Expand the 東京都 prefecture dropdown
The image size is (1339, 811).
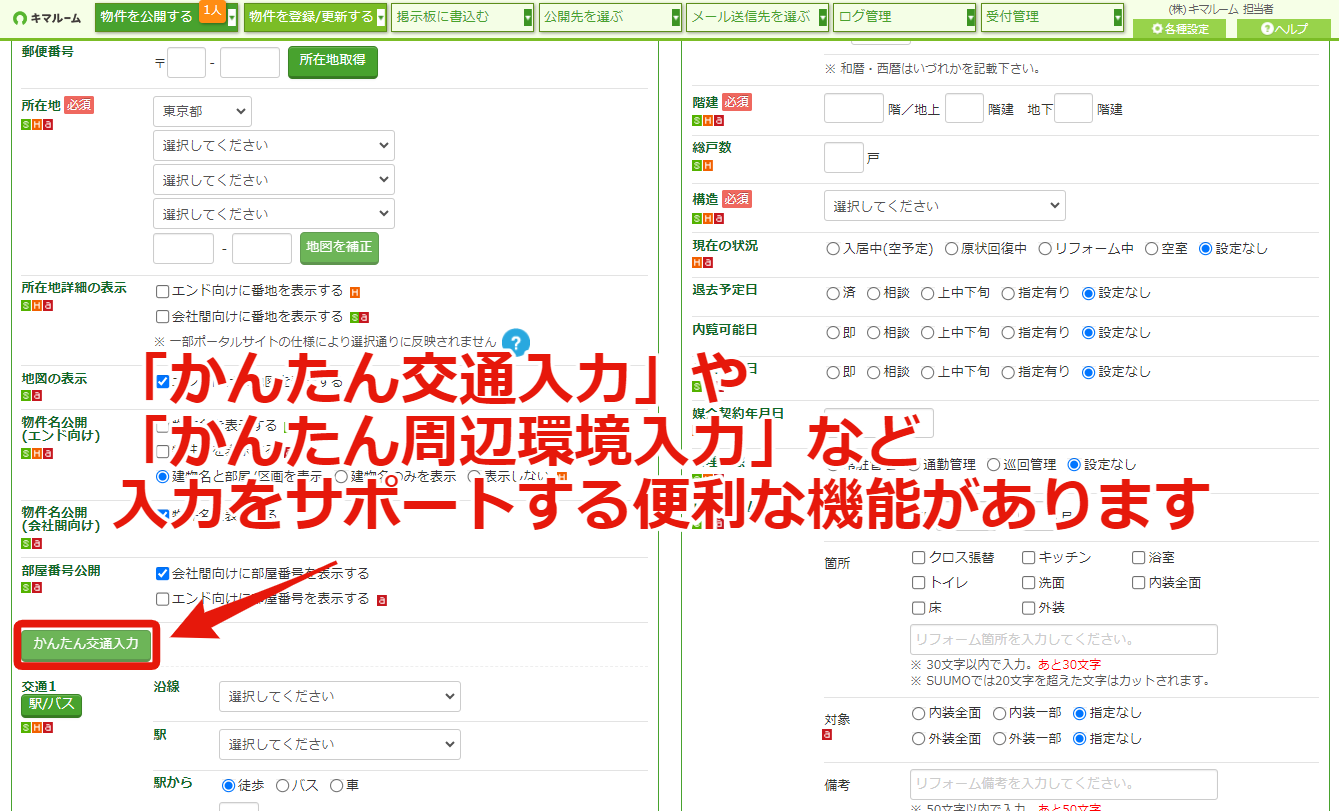pos(202,111)
